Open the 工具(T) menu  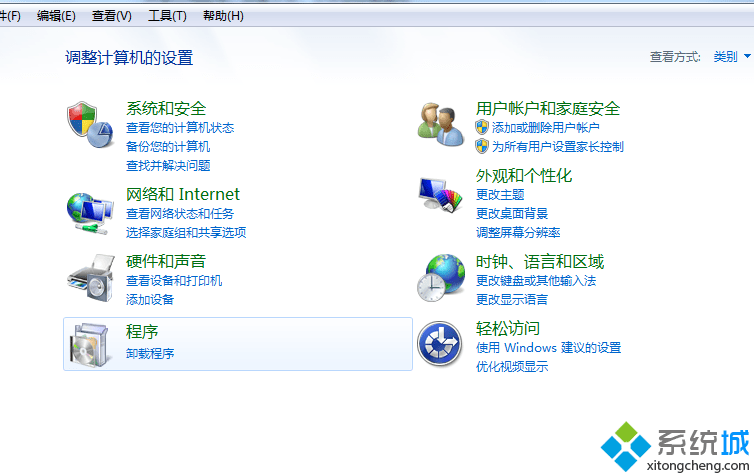[167, 16]
